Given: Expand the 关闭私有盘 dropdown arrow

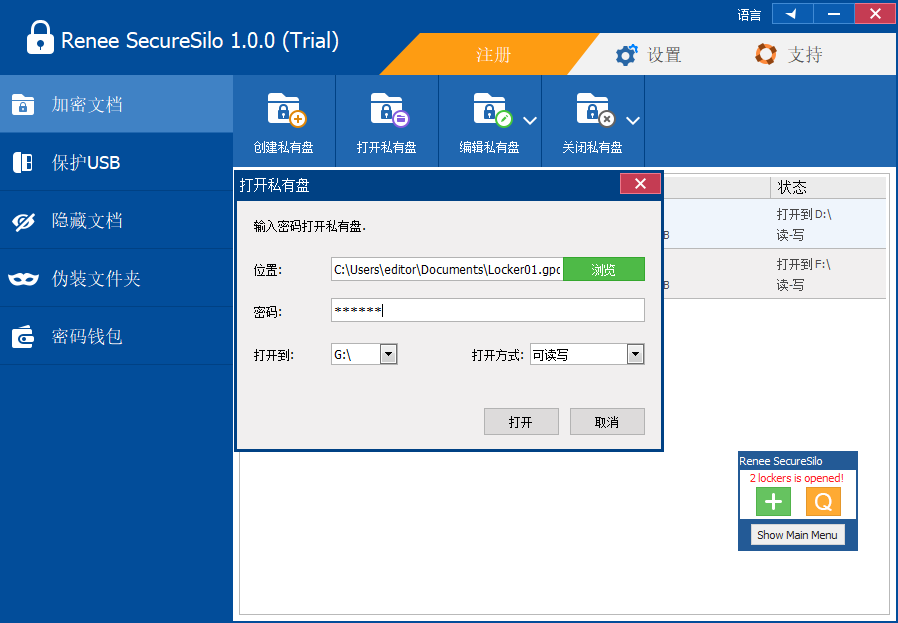Looking at the screenshot, I should tap(633, 121).
